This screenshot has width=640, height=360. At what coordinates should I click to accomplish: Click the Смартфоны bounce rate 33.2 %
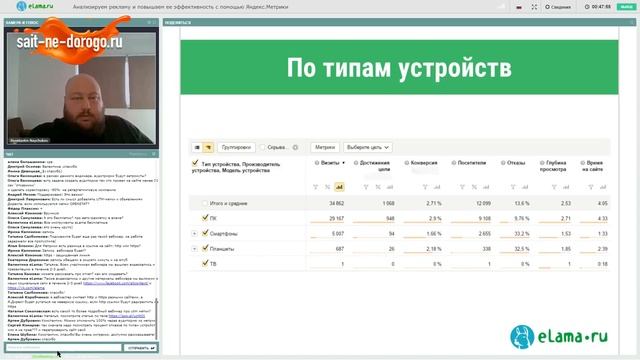(x=522, y=233)
